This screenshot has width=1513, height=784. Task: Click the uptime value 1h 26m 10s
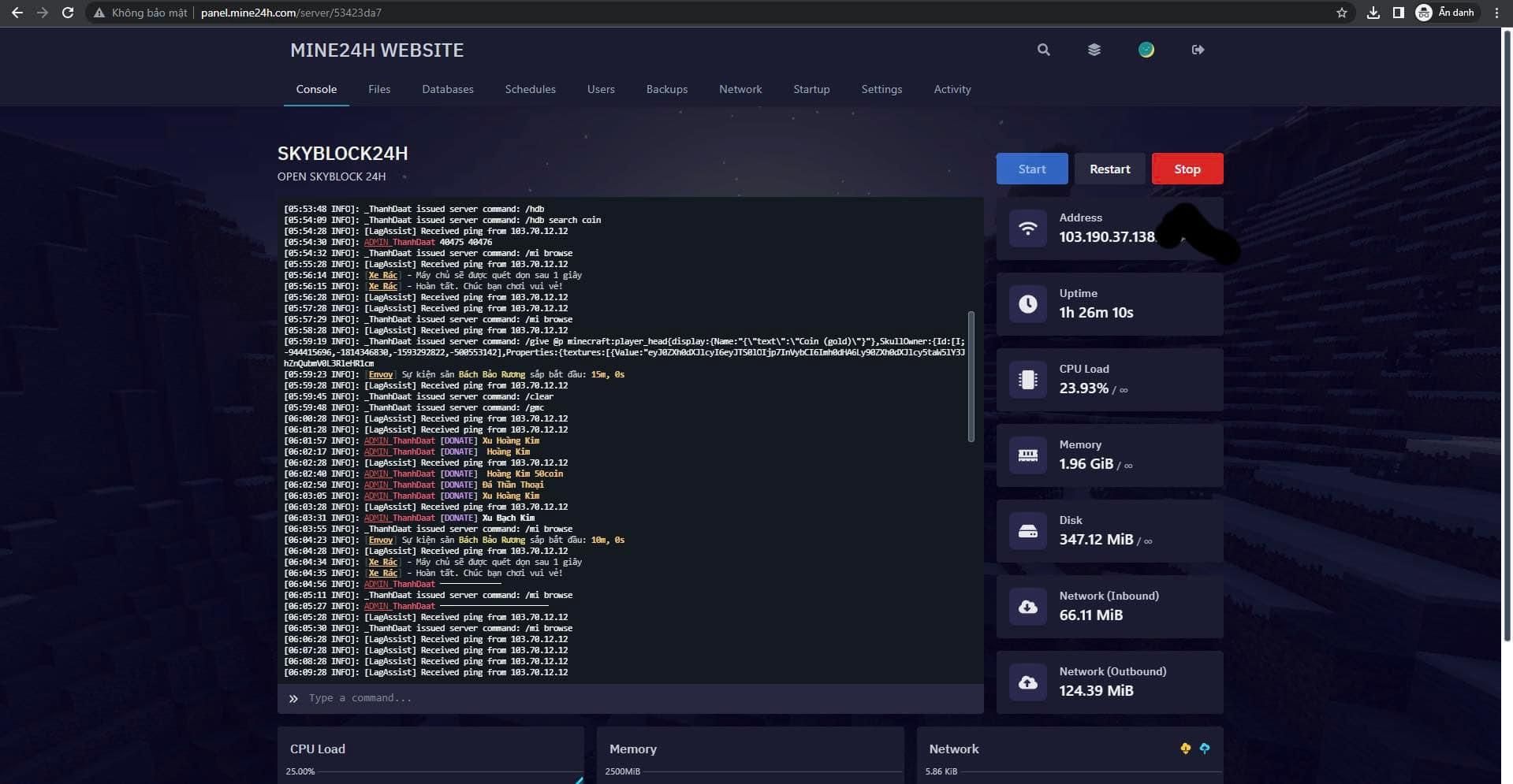tap(1096, 313)
